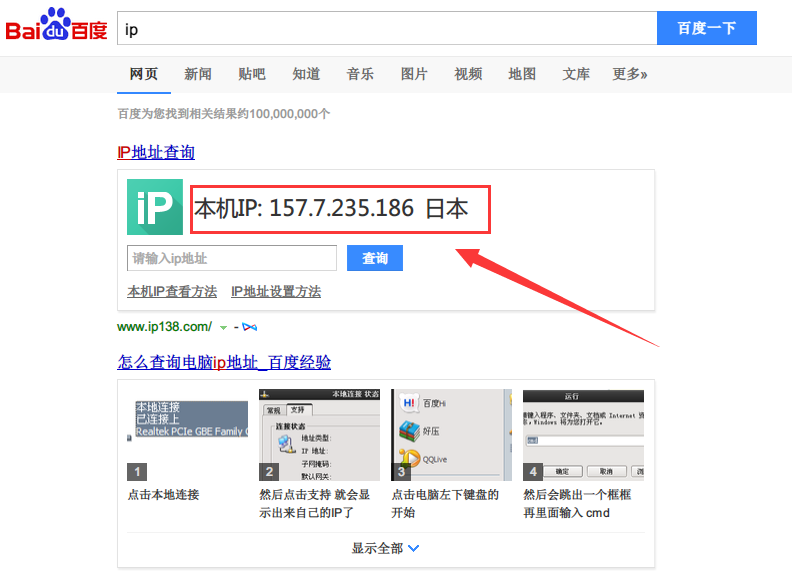Click the Baidu logo

(56, 24)
